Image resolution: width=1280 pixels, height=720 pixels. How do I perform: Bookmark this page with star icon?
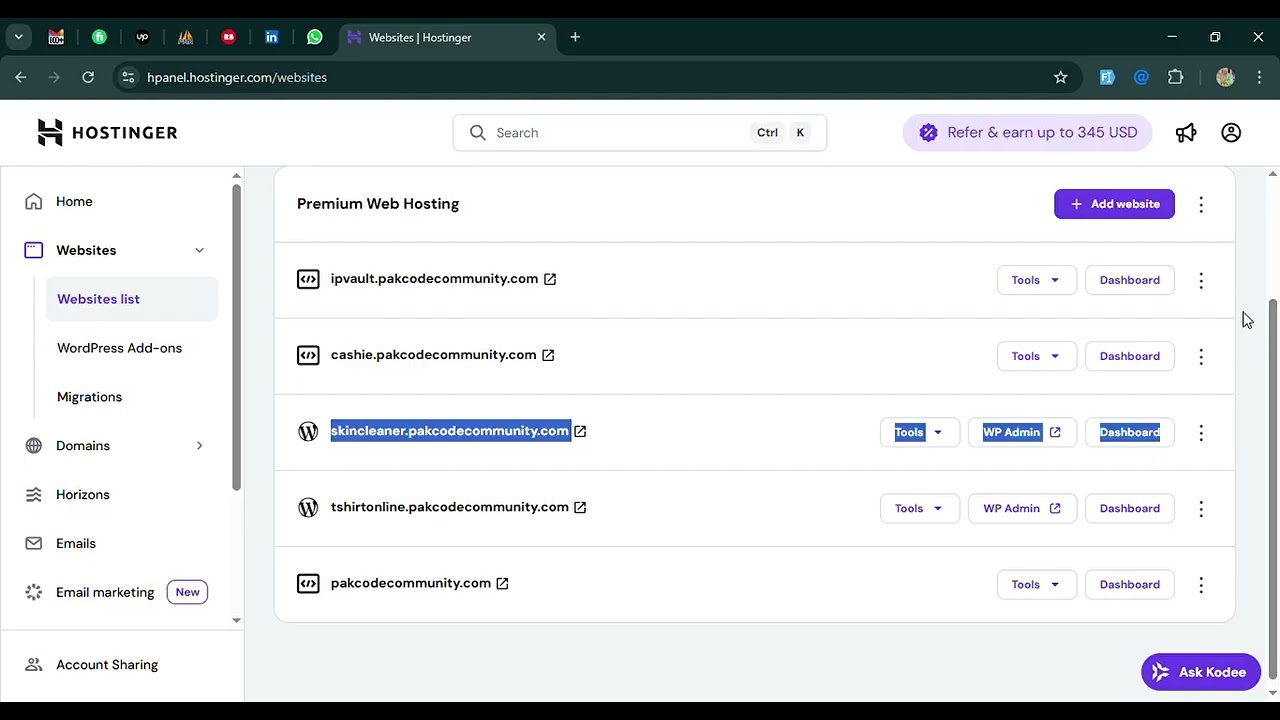(x=1061, y=77)
